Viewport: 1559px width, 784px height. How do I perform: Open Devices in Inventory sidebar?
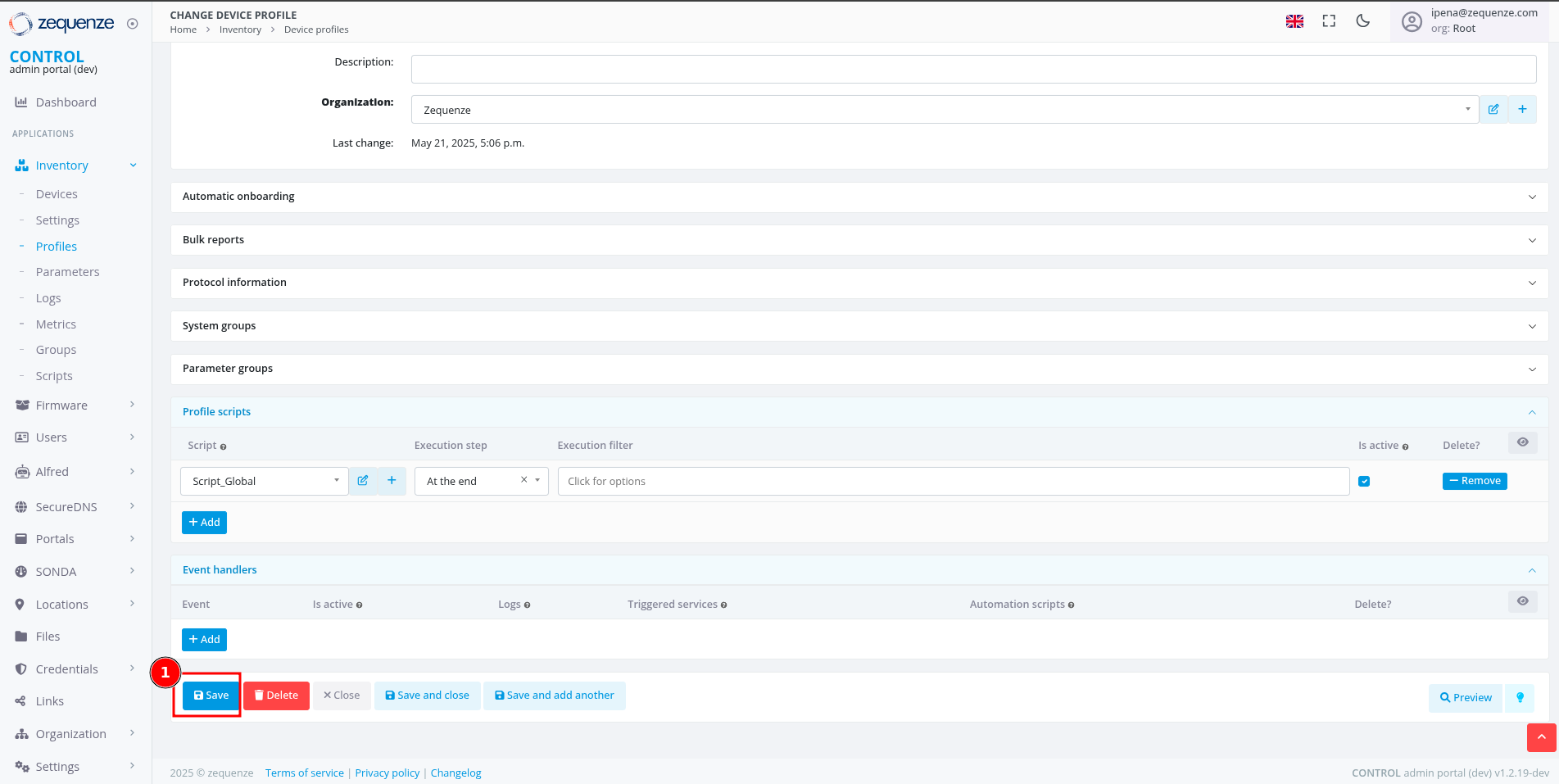[x=57, y=194]
